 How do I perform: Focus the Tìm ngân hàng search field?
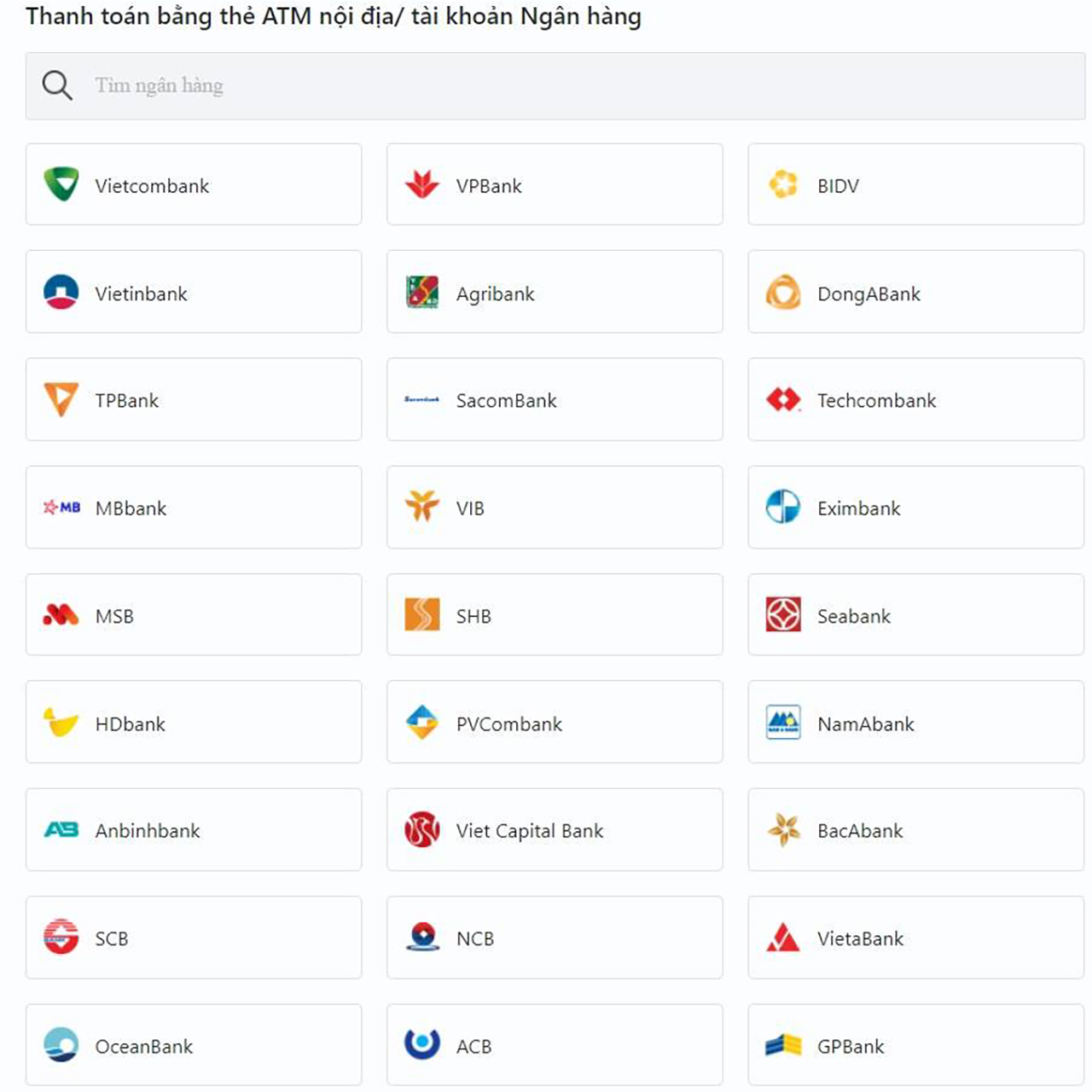pos(555,85)
